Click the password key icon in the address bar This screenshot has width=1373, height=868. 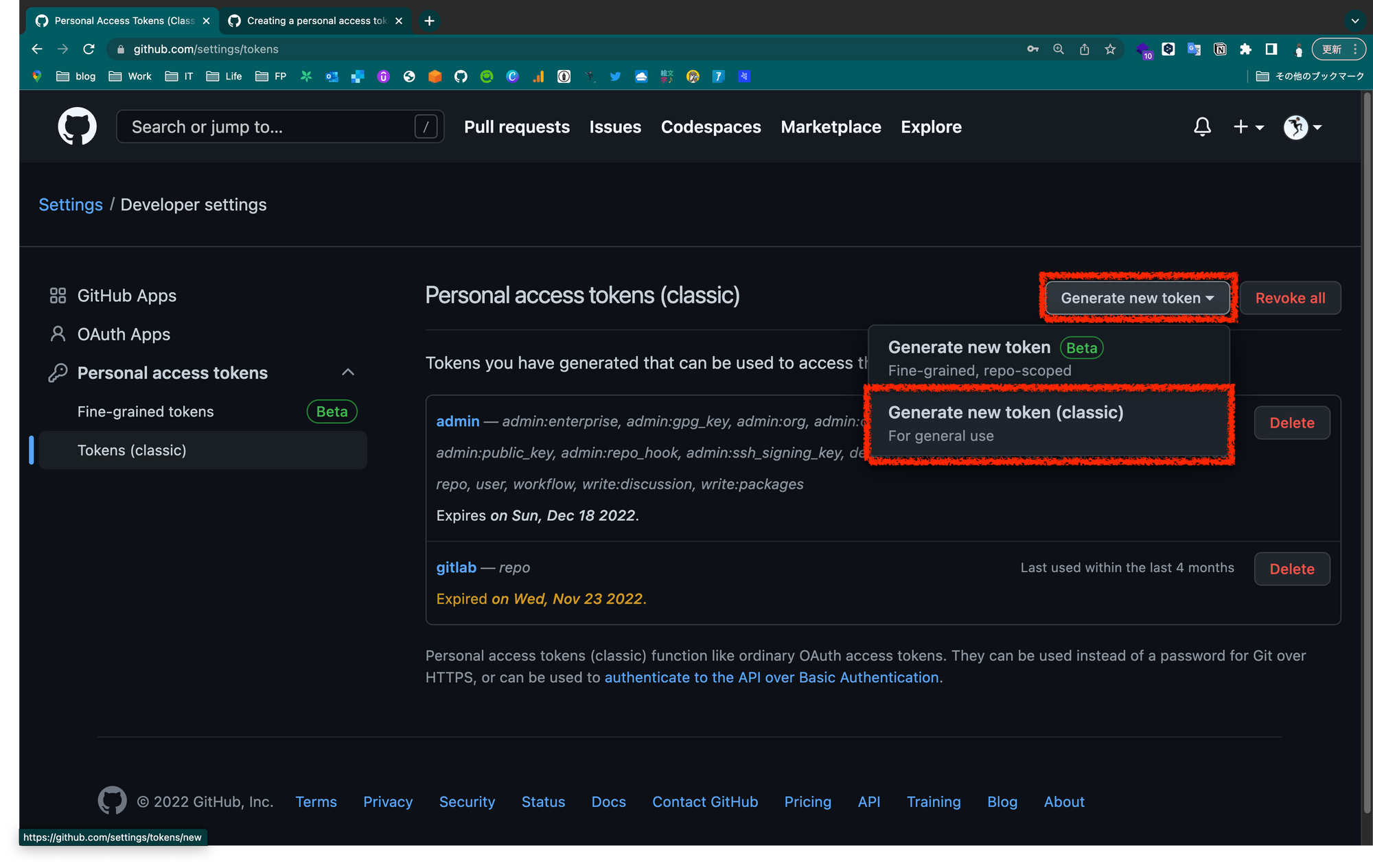[x=1032, y=49]
